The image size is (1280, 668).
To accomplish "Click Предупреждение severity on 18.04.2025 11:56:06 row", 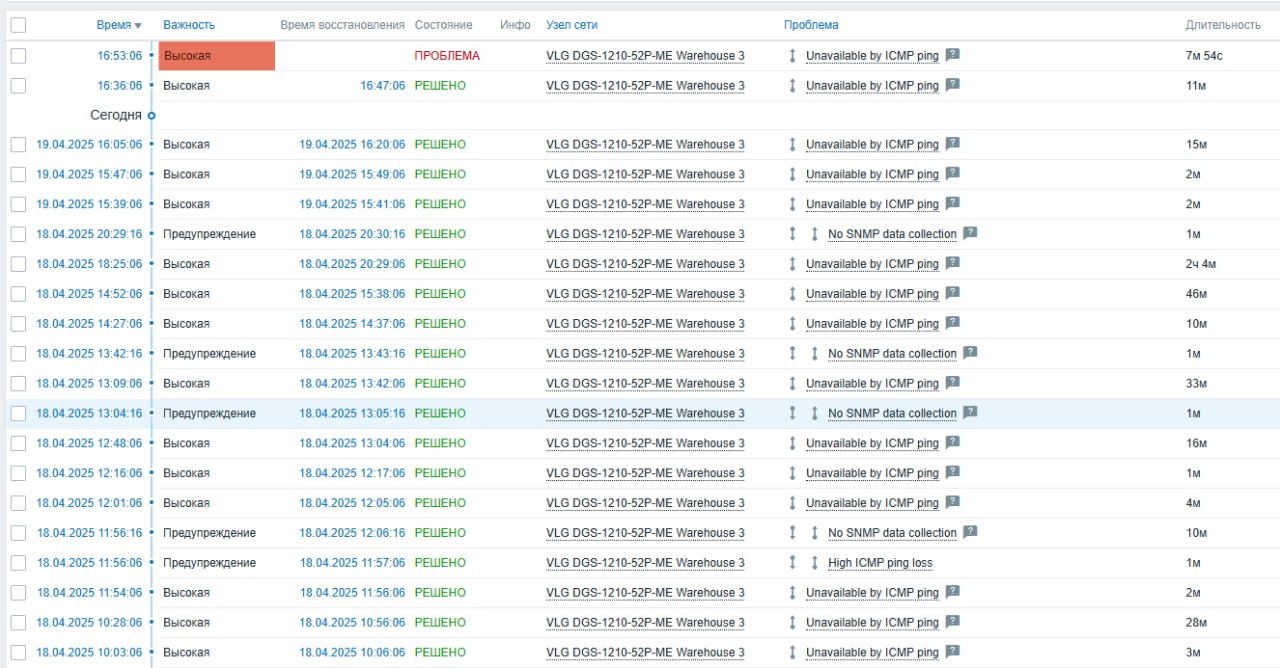I will pyautogui.click(x=209, y=563).
